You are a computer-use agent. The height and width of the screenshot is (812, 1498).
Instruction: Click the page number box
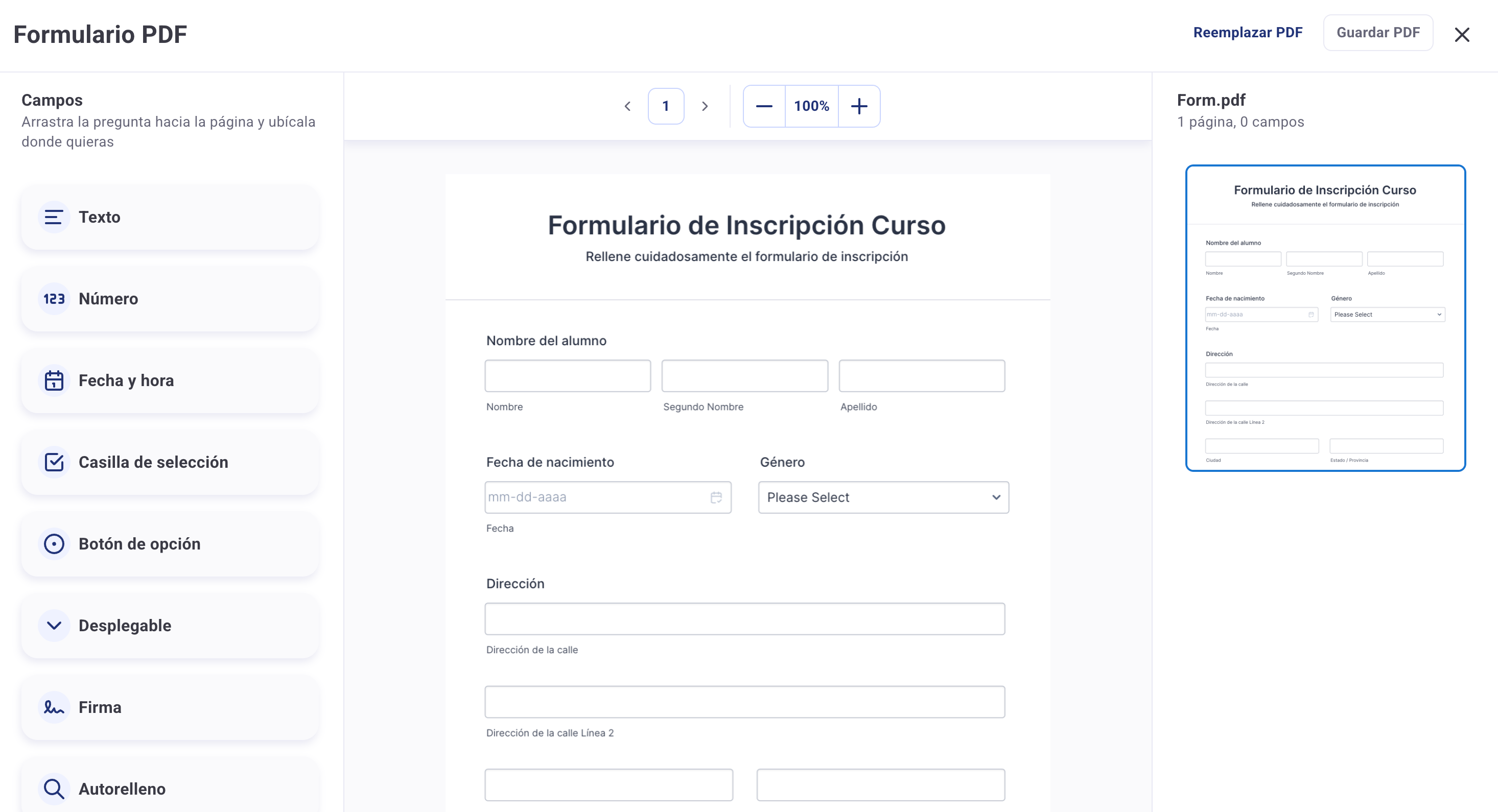666,106
